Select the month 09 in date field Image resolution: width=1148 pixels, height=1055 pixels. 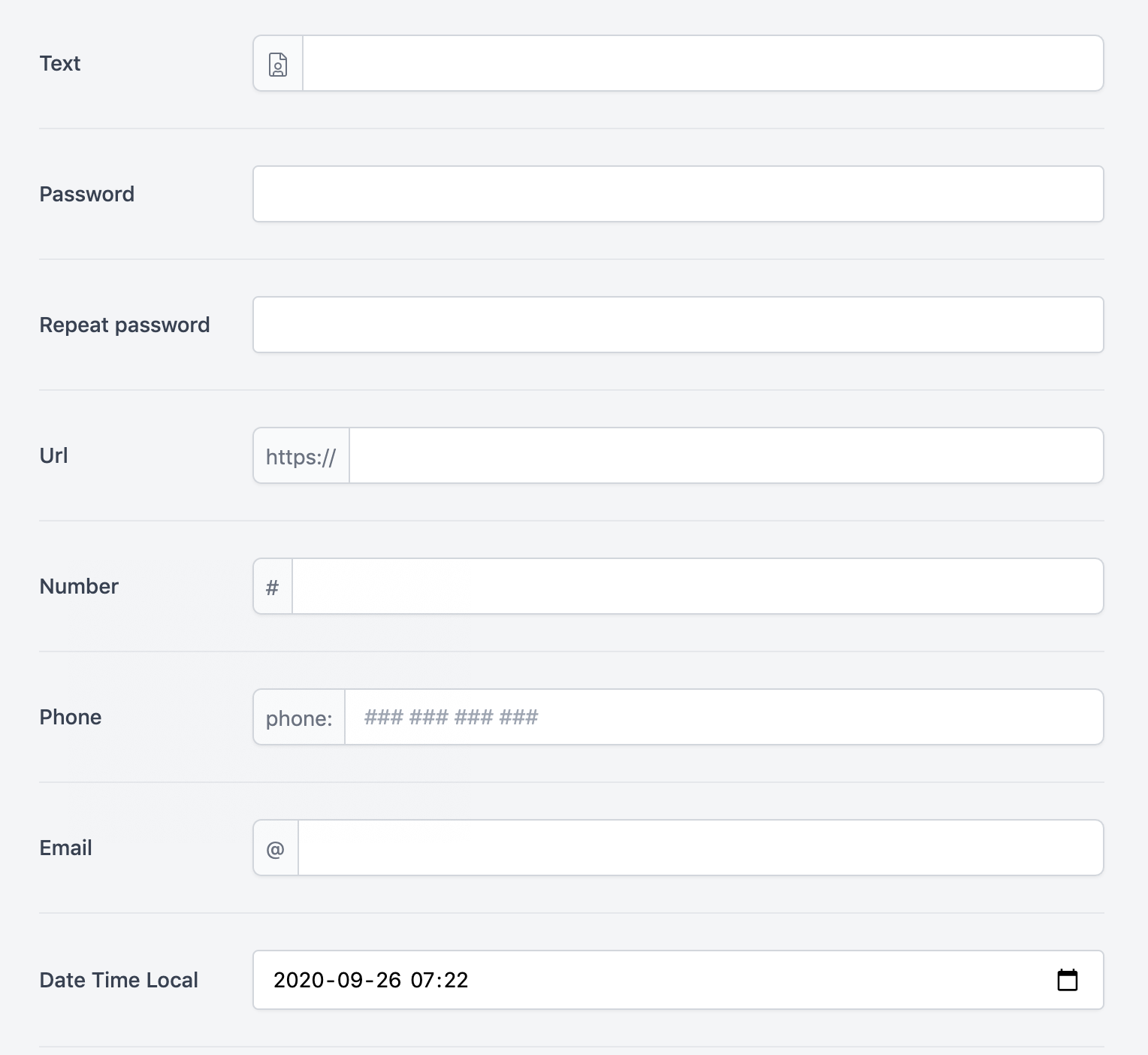click(350, 980)
